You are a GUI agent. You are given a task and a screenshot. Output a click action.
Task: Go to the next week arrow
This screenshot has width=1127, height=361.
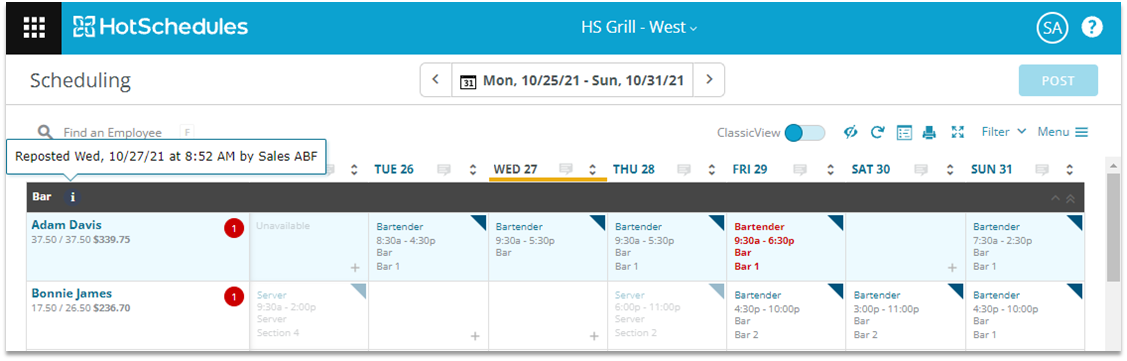point(709,79)
